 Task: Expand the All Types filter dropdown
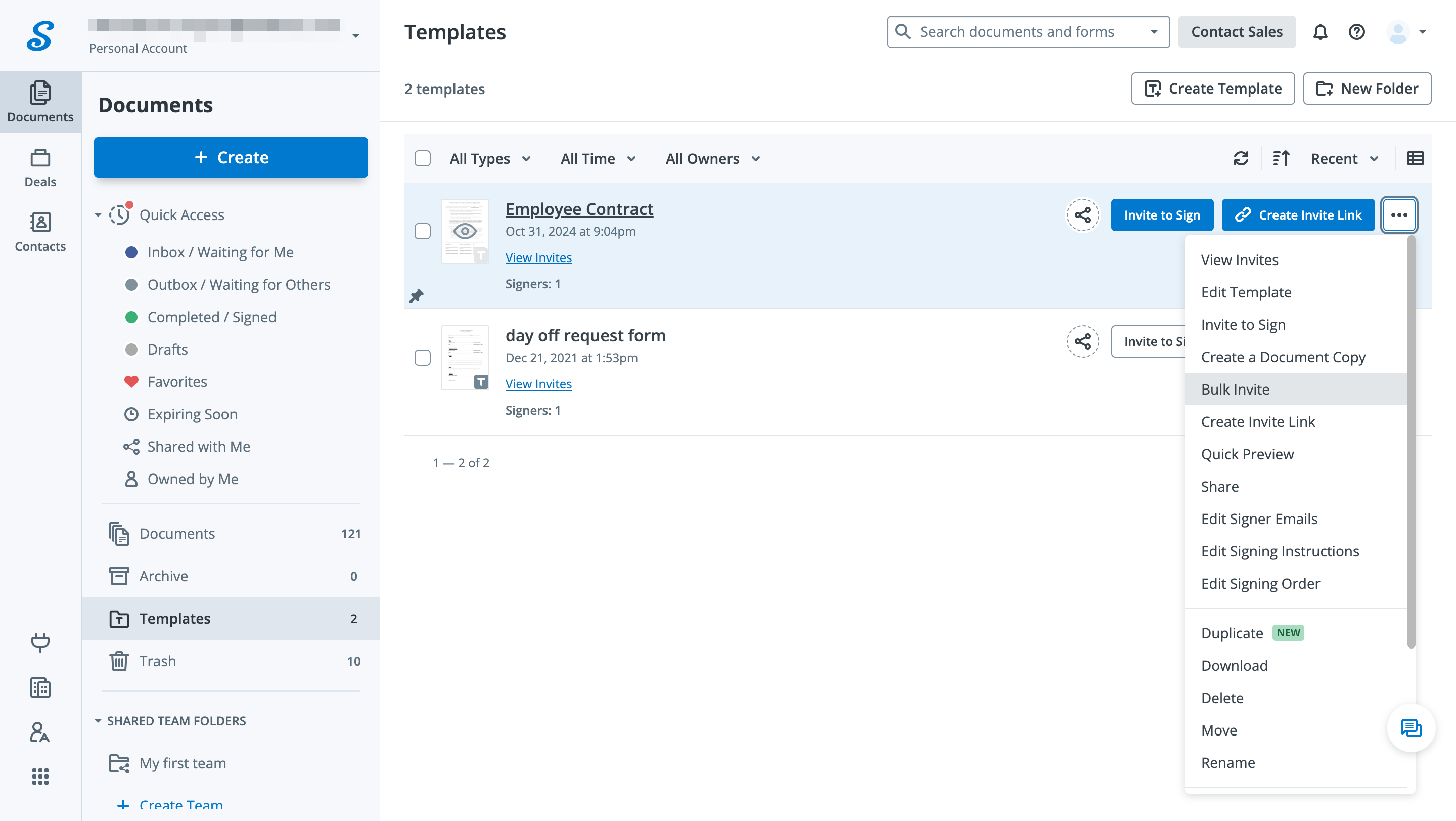pyautogui.click(x=489, y=159)
